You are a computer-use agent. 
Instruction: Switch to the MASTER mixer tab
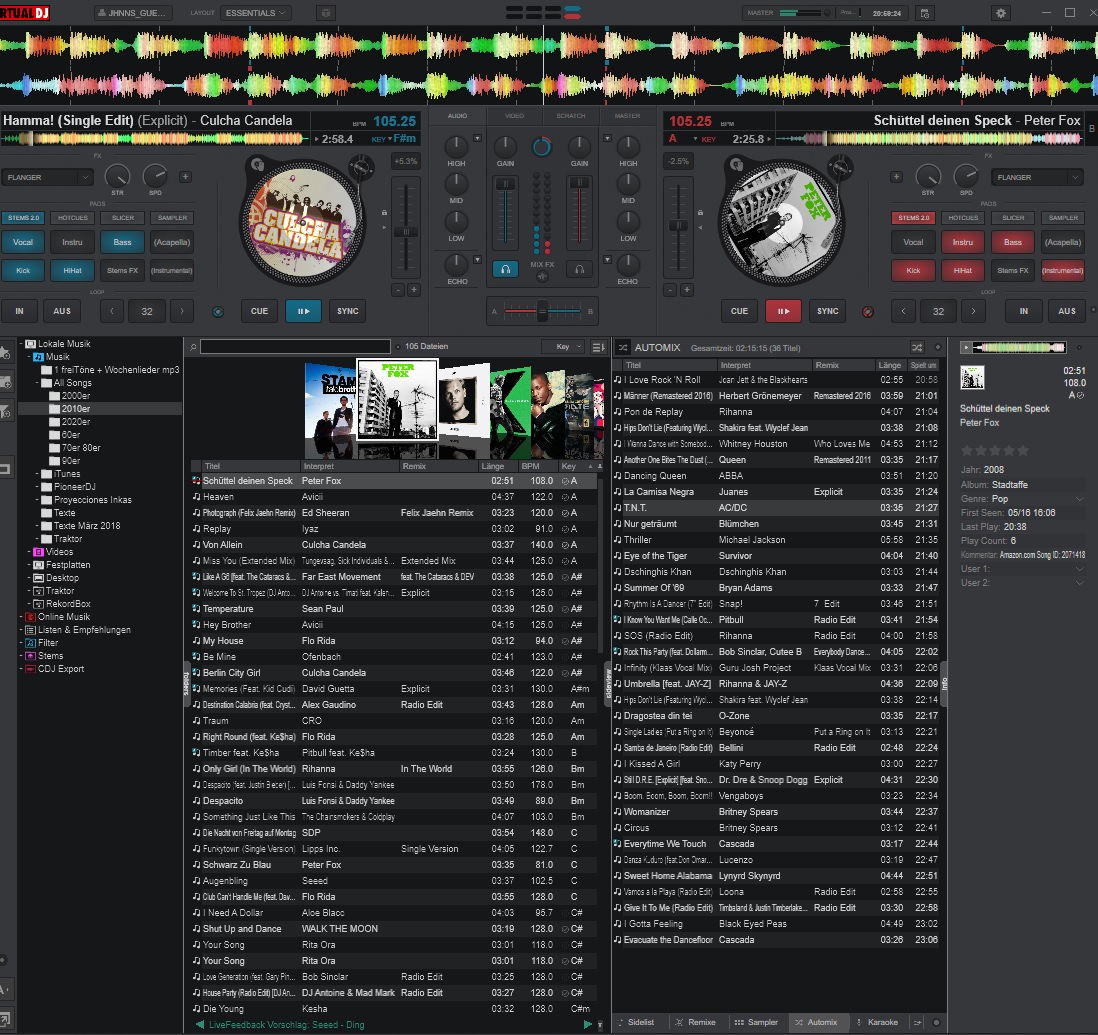[x=627, y=116]
